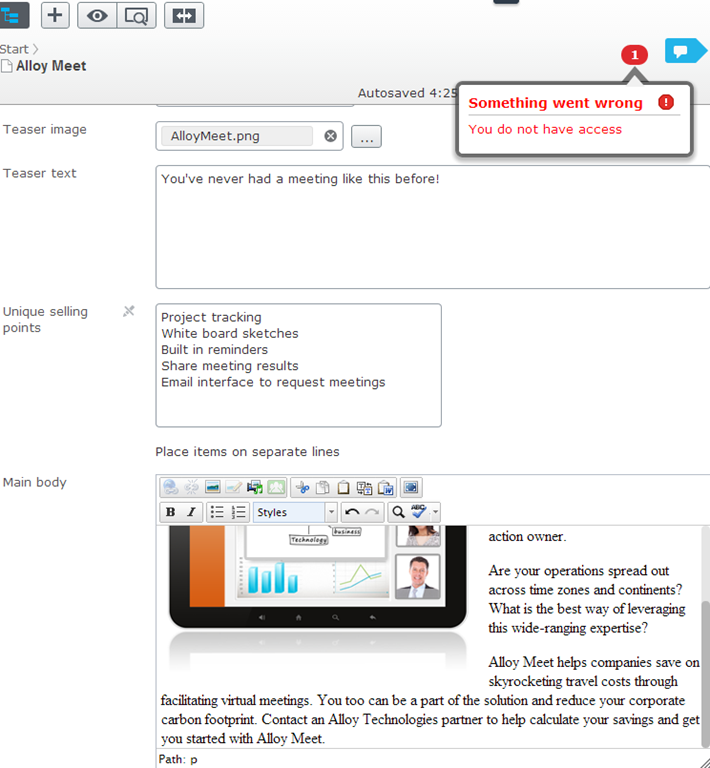Toggle fullscreen editor mode

(x=411, y=488)
